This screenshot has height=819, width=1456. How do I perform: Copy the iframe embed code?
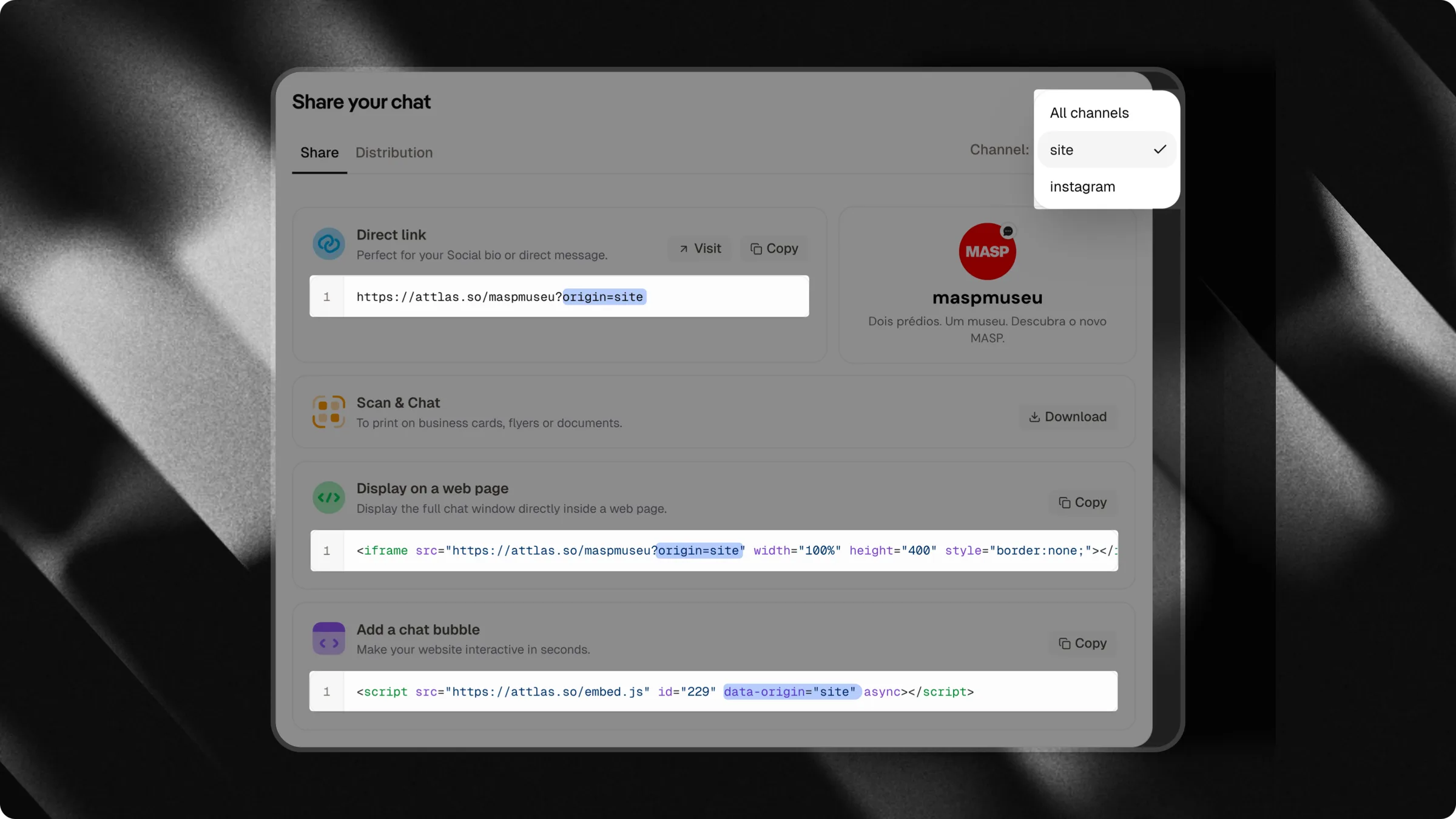click(1083, 503)
